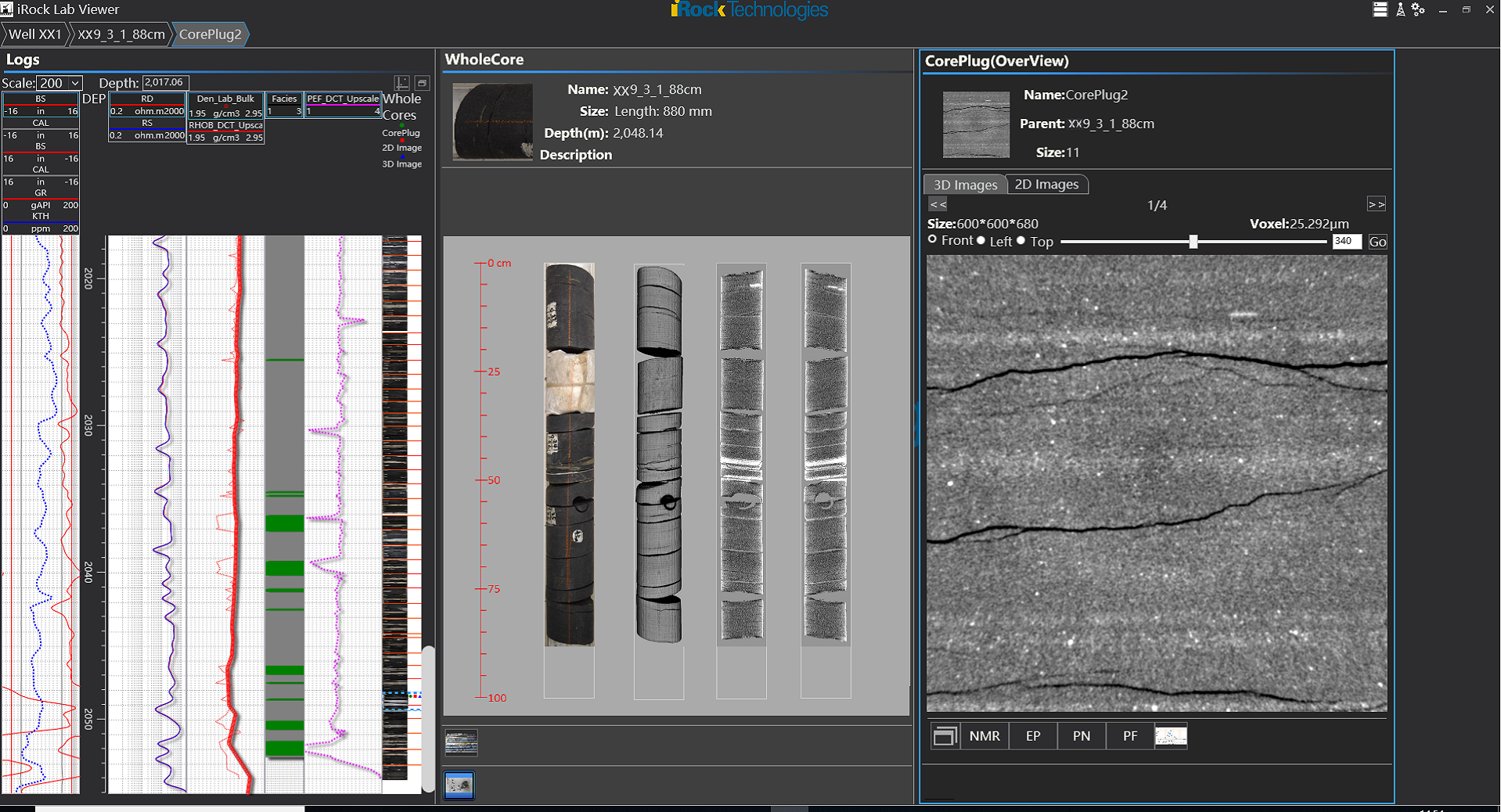Click the Voxel:25.292μm text
The width and height of the screenshot is (1501, 812).
(1299, 224)
